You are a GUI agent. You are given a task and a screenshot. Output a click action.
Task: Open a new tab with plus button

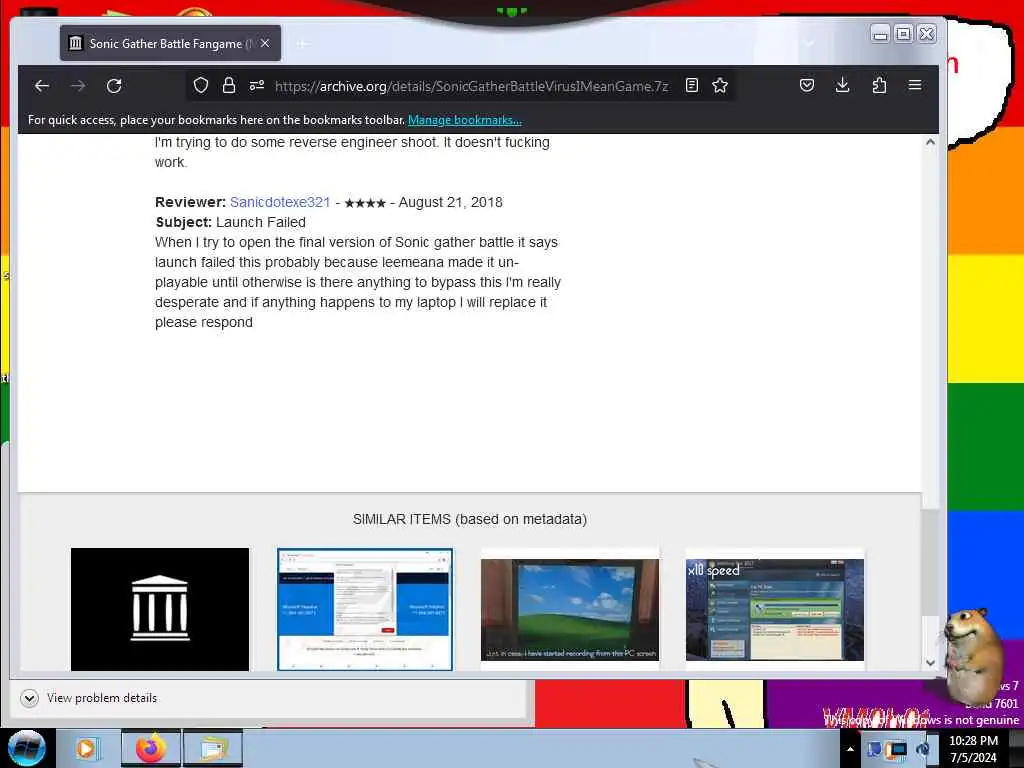pos(303,44)
